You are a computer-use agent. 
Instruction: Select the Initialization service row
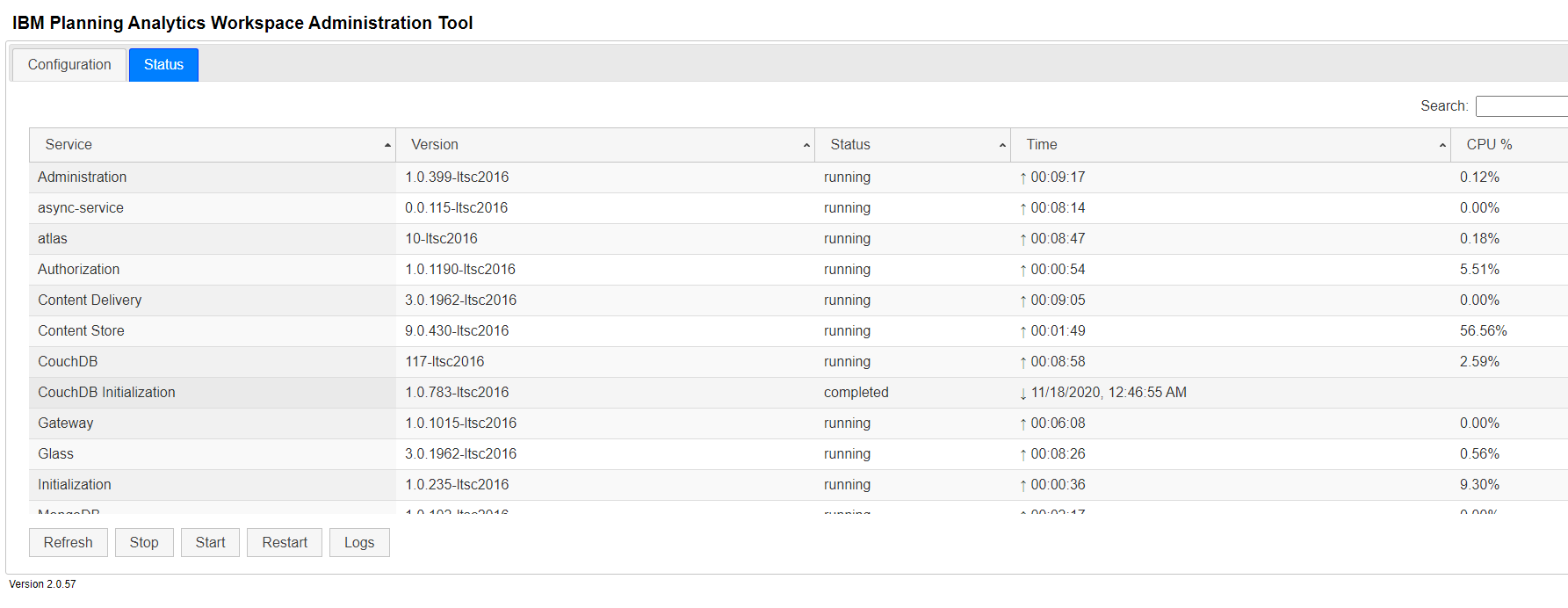798,485
